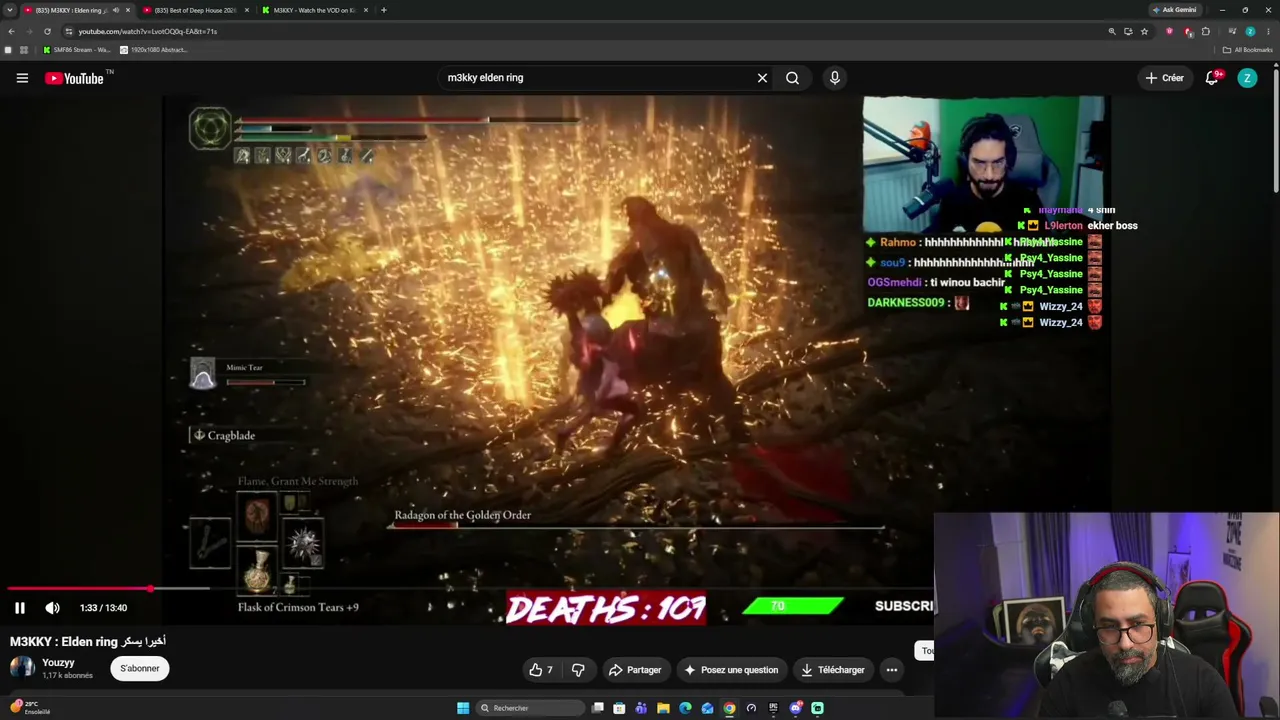Close the 'M3KKY - Watch the VOD' tab
Image resolution: width=1280 pixels, height=720 pixels.
(x=366, y=10)
